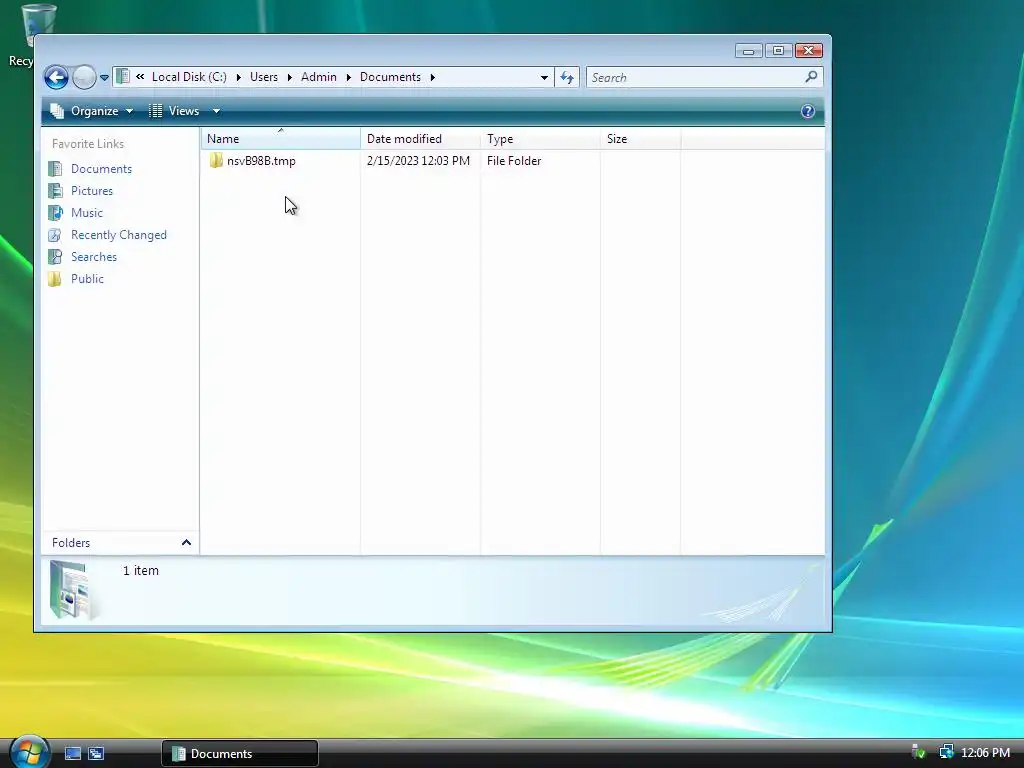Click the details pane Documents thumbnail
The width and height of the screenshot is (1024, 768).
[x=74, y=590]
